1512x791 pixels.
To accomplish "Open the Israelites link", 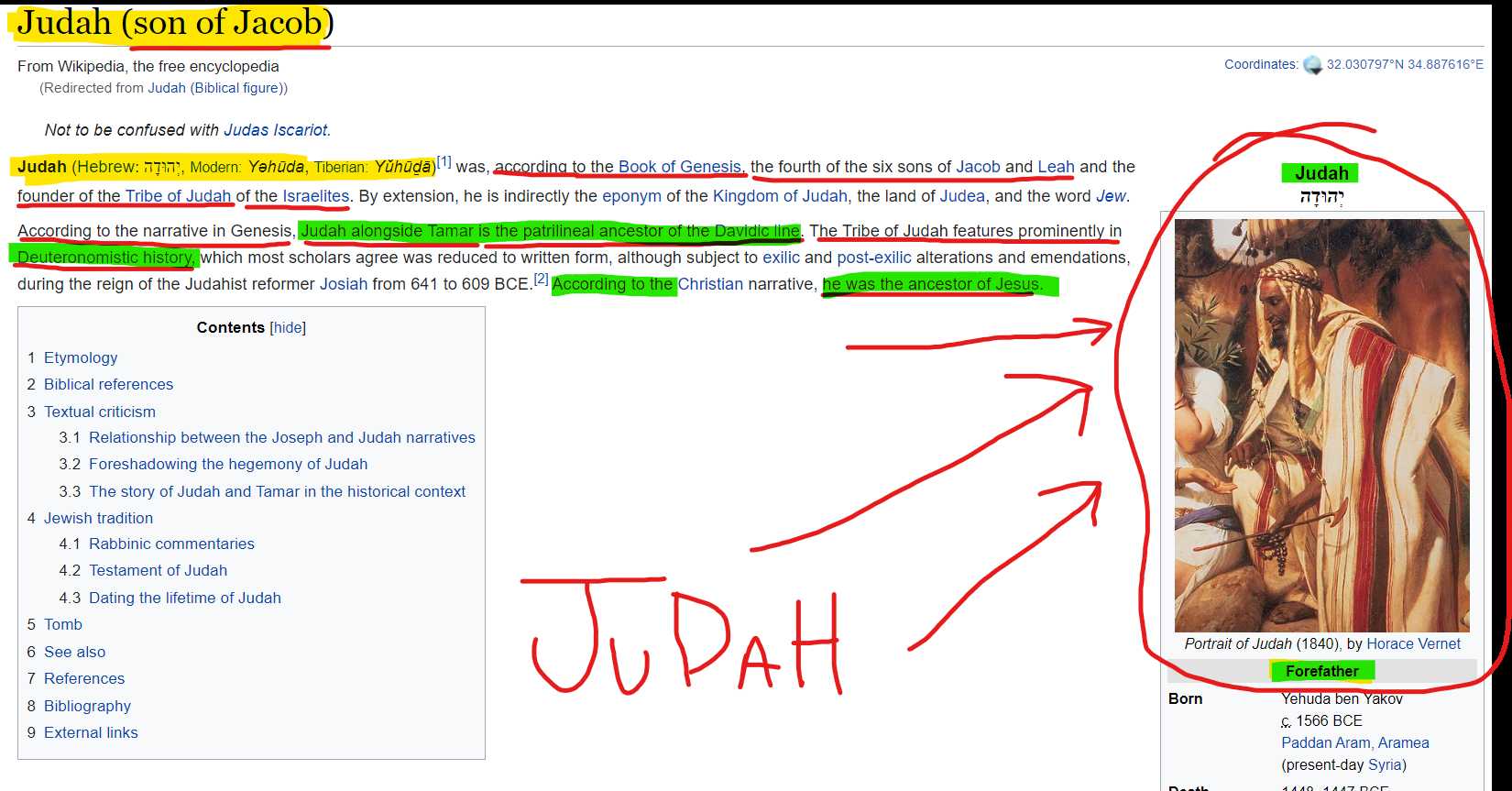I will pos(316,196).
